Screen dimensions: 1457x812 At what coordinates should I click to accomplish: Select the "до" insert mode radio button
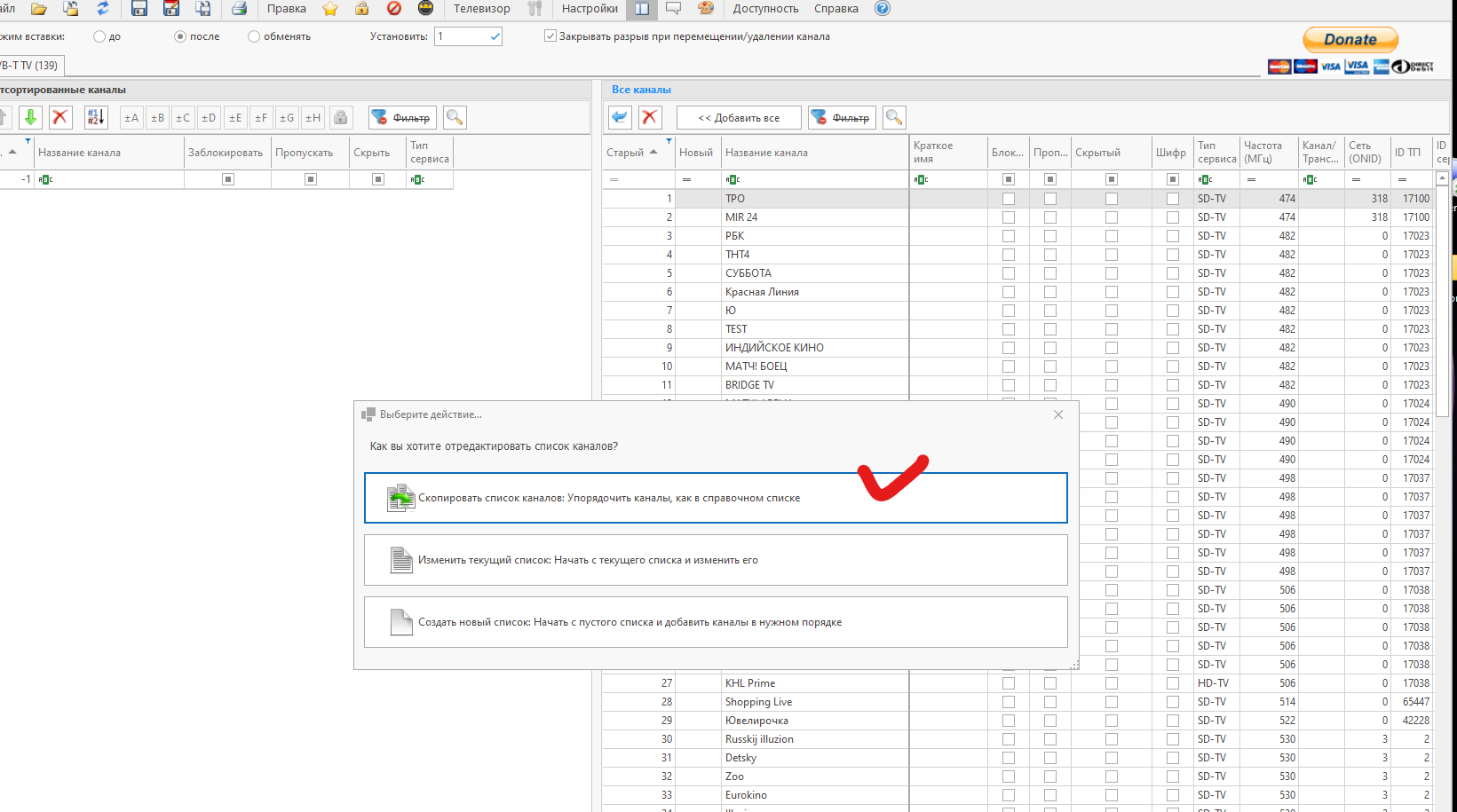coord(99,36)
